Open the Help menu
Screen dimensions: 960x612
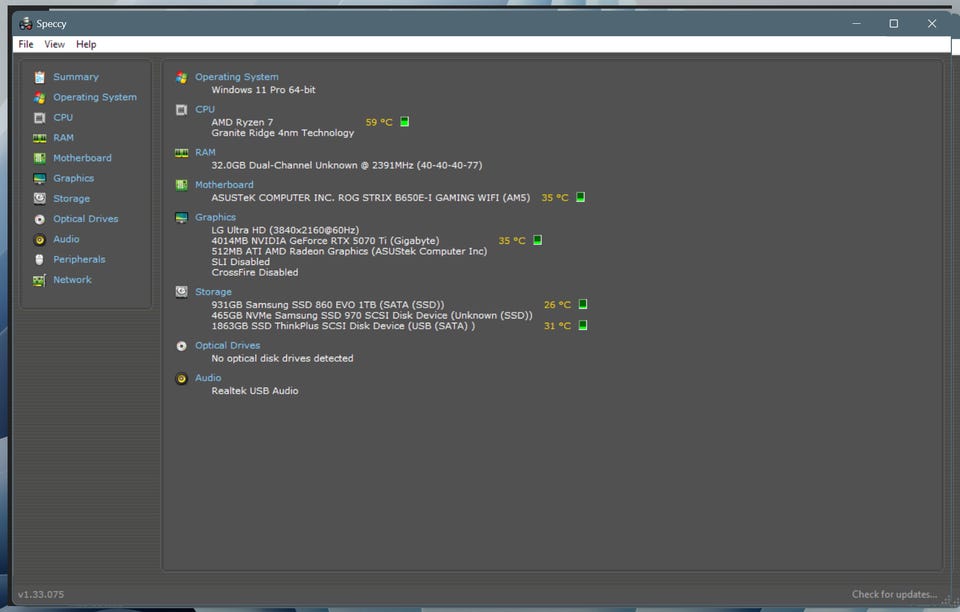click(86, 44)
